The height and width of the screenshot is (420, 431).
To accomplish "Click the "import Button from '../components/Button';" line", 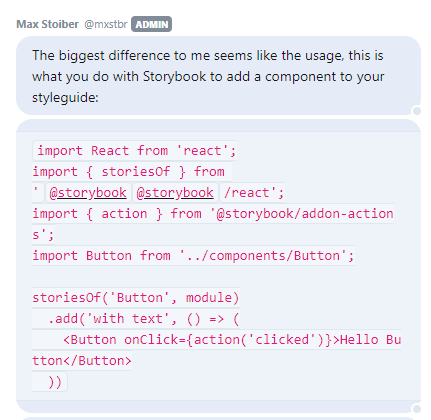I will coord(193,256).
